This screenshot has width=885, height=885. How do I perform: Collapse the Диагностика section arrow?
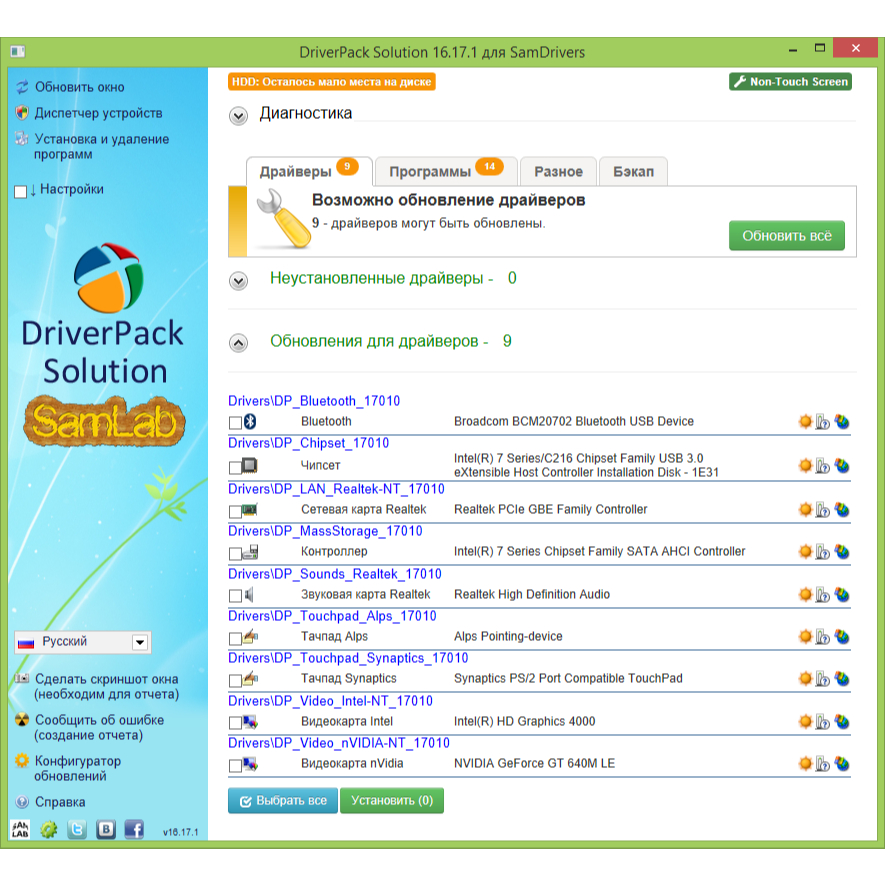pos(238,116)
